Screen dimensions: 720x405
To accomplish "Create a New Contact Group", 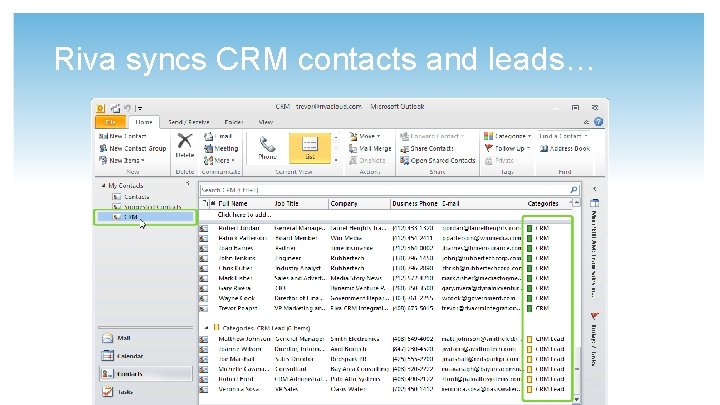I will coord(133,148).
